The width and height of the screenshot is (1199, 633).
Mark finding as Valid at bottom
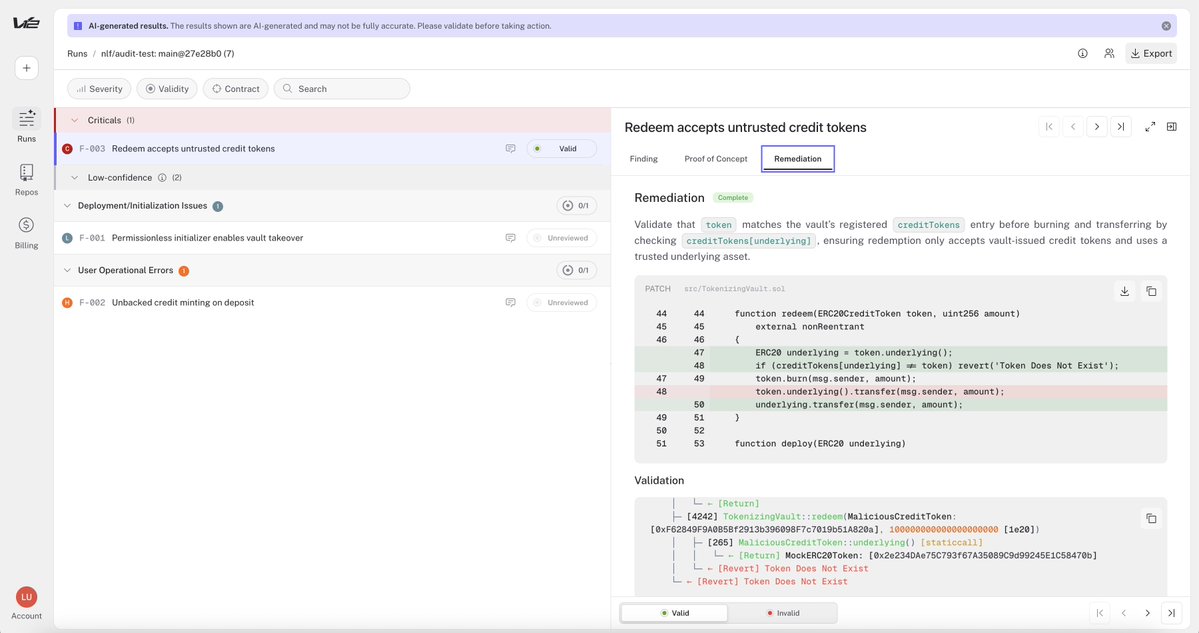(674, 613)
